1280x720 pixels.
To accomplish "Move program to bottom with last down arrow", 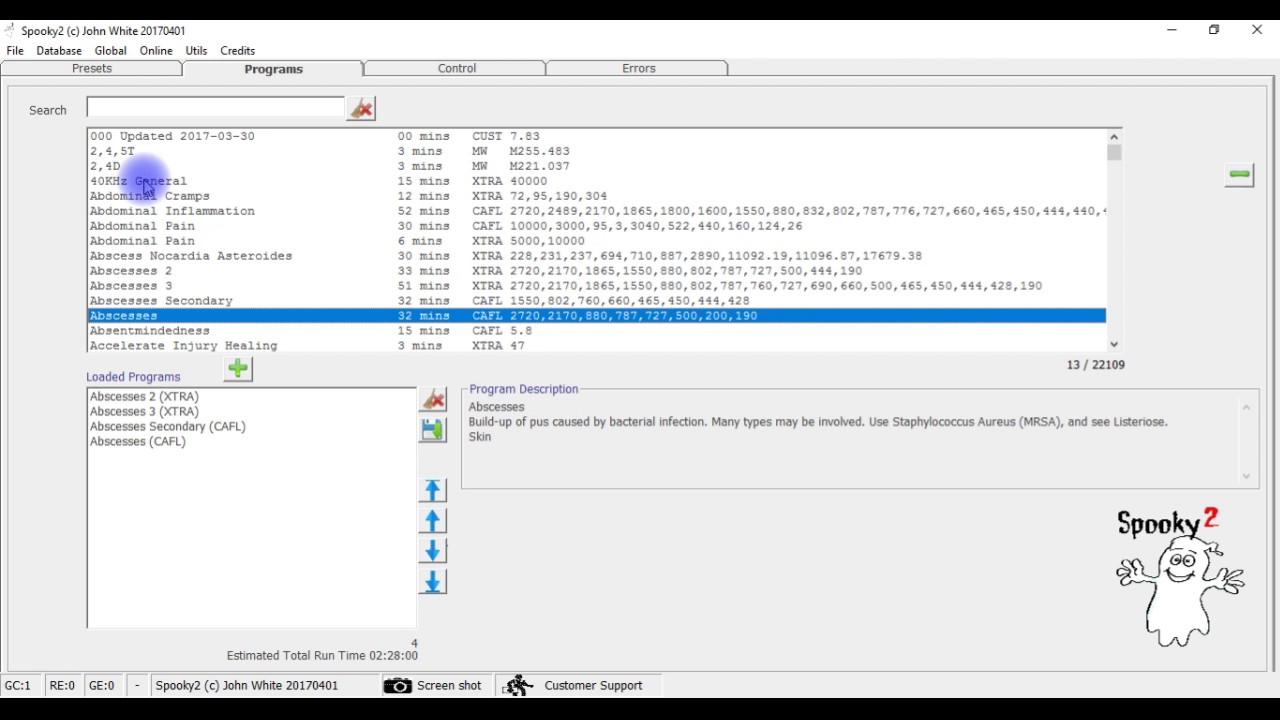I will [x=433, y=582].
